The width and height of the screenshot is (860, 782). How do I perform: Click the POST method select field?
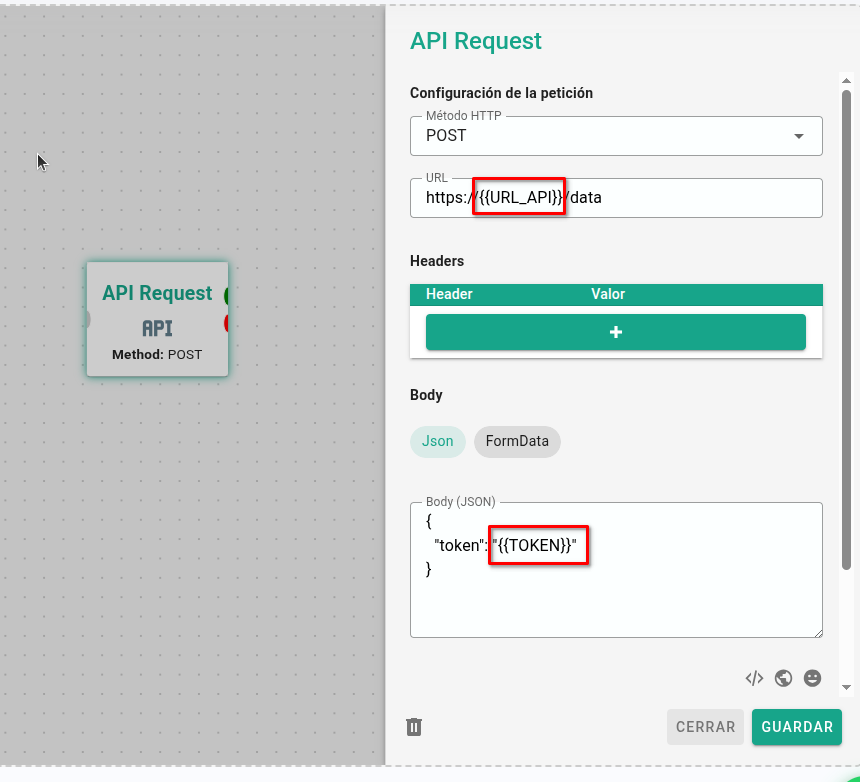(x=600, y=137)
